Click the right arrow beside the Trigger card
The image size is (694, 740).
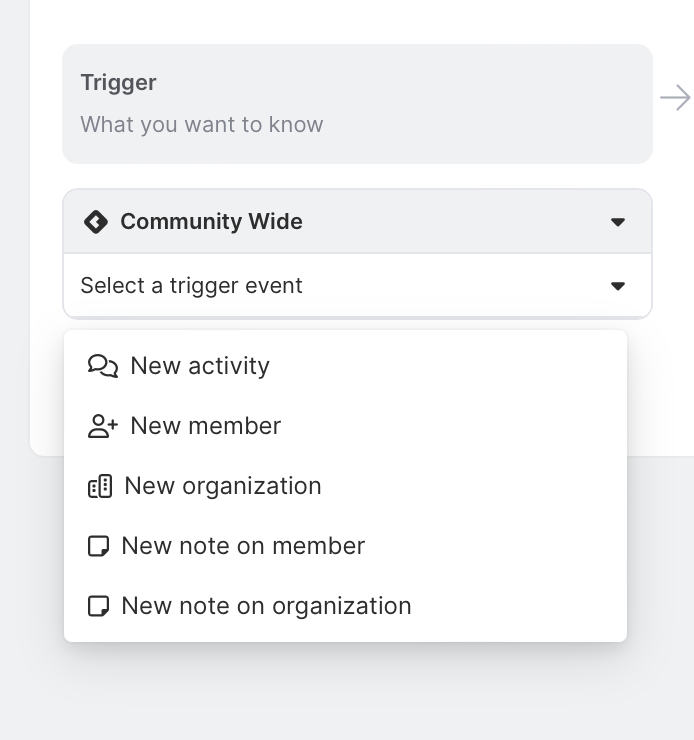tap(676, 97)
